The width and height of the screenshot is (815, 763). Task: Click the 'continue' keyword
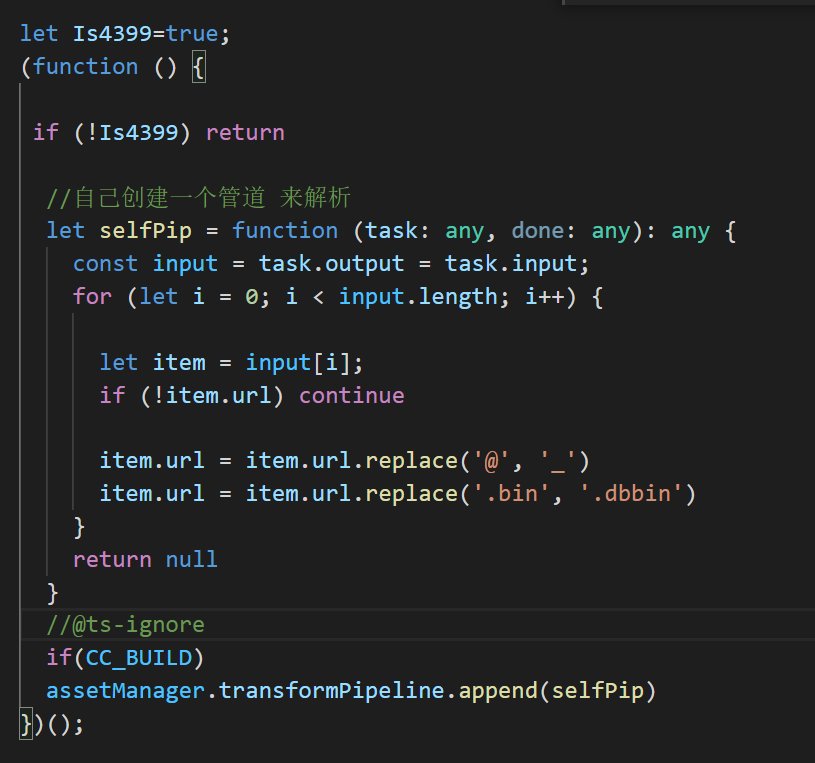(x=352, y=396)
